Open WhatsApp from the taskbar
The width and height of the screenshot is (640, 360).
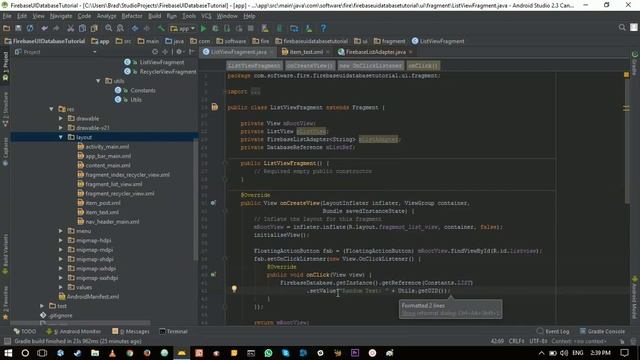[x=268, y=353]
